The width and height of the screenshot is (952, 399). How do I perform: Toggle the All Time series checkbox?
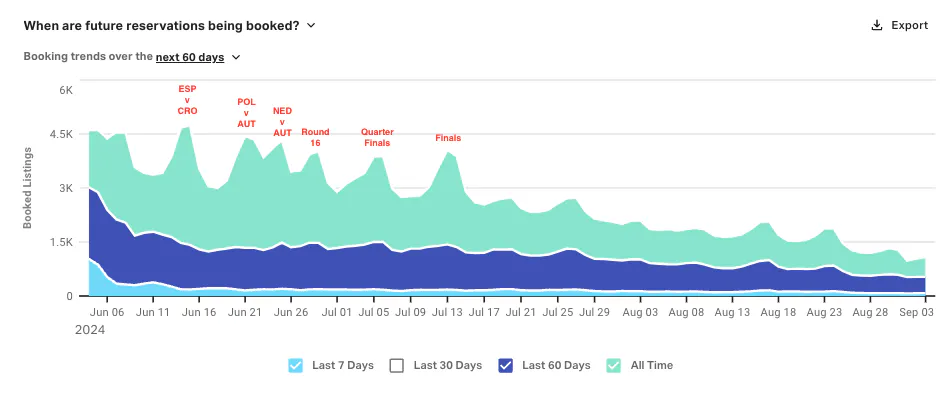(614, 366)
